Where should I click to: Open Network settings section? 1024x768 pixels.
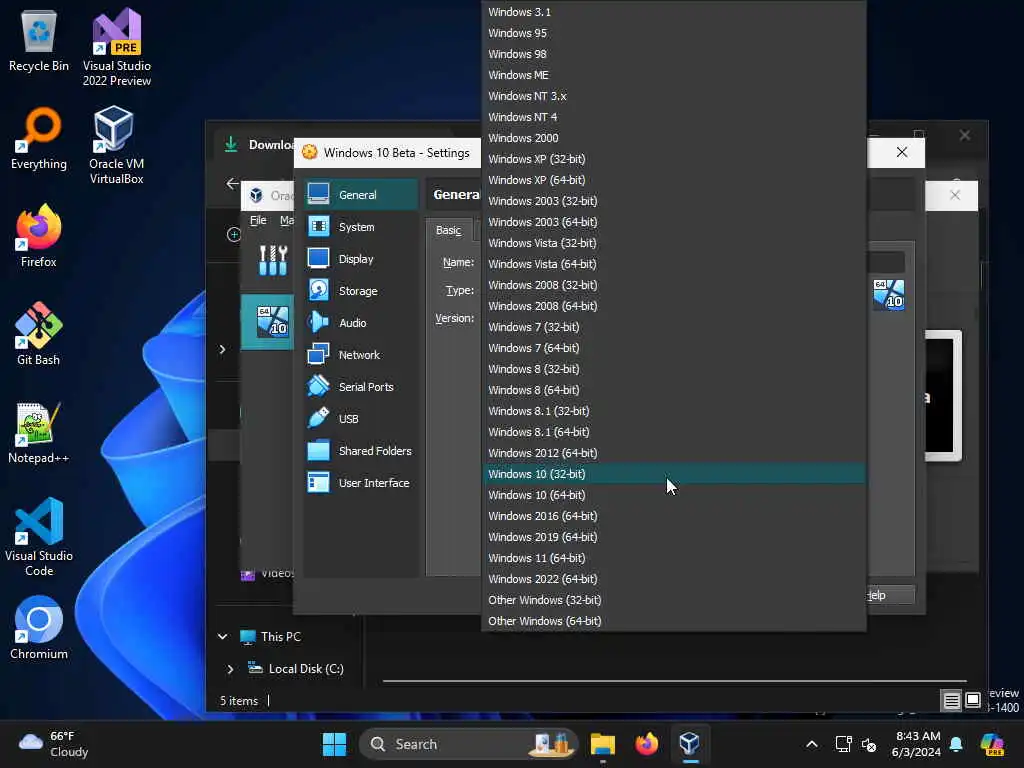click(360, 355)
